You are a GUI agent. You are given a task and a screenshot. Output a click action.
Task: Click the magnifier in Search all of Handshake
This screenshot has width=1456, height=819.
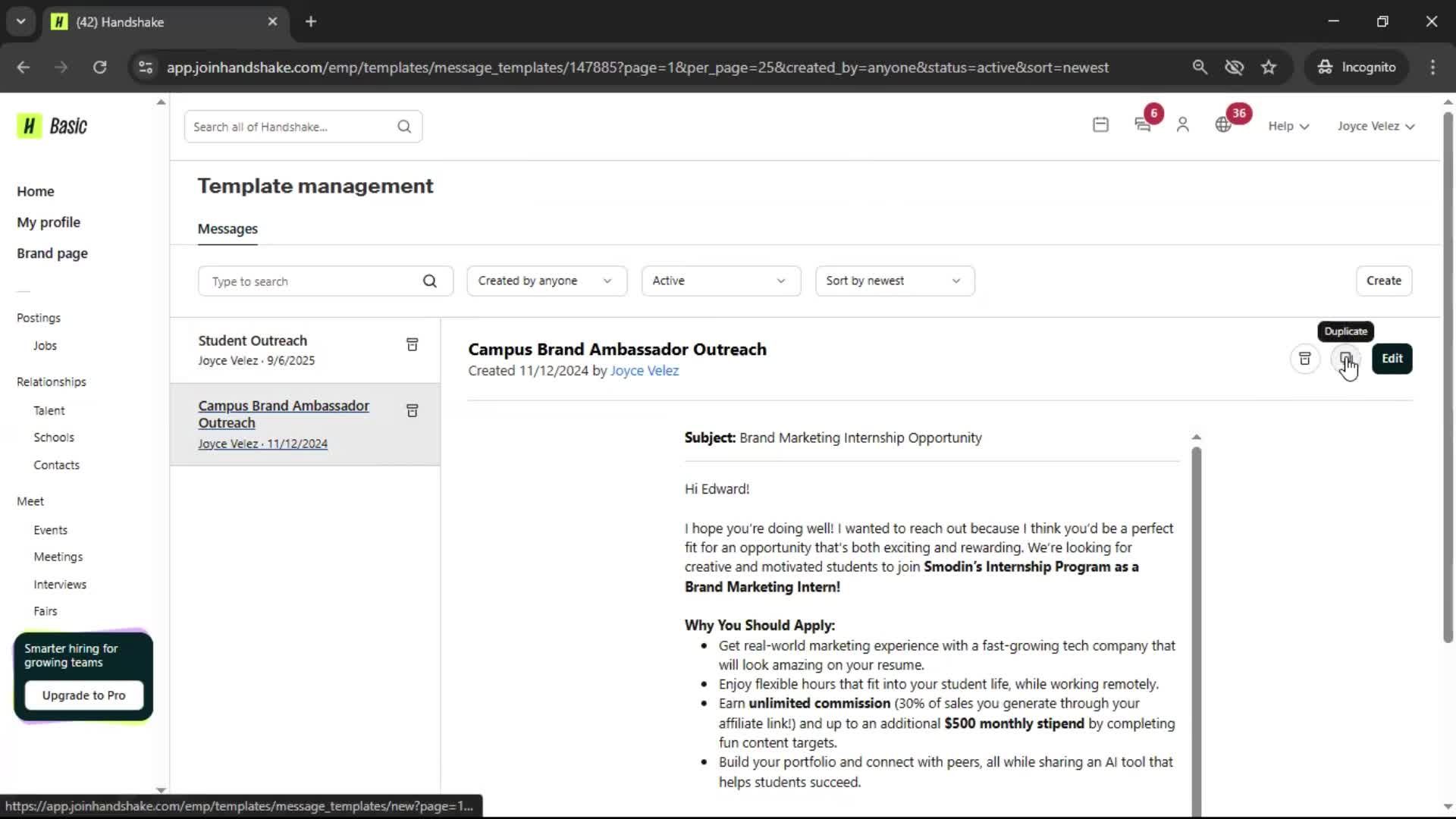tap(404, 127)
